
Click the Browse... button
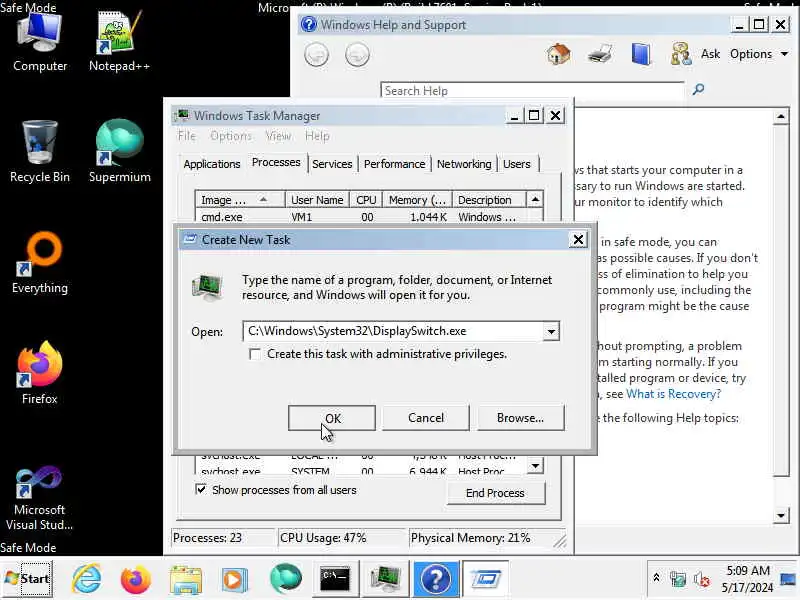pos(520,418)
